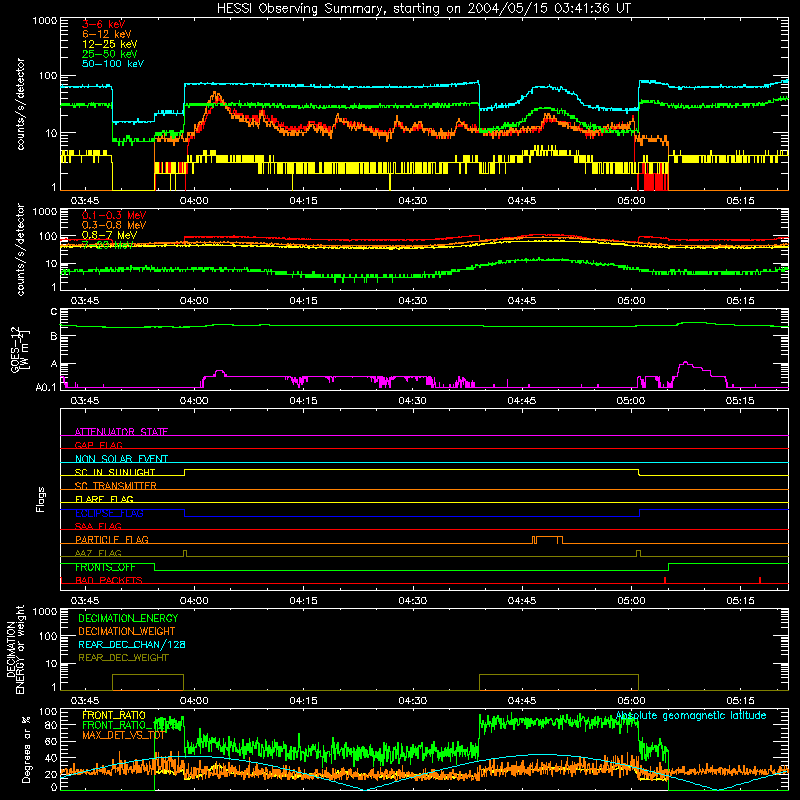Click the 'GAP_FLAG' flag label
Screen dimensions: 800x800
click(98, 445)
